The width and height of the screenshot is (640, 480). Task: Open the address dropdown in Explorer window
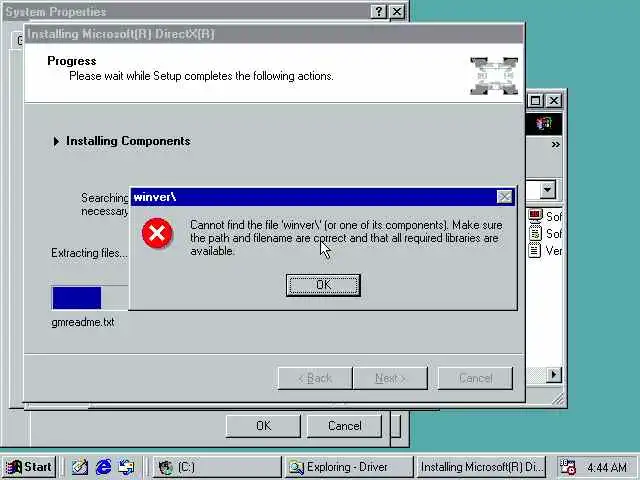point(547,190)
